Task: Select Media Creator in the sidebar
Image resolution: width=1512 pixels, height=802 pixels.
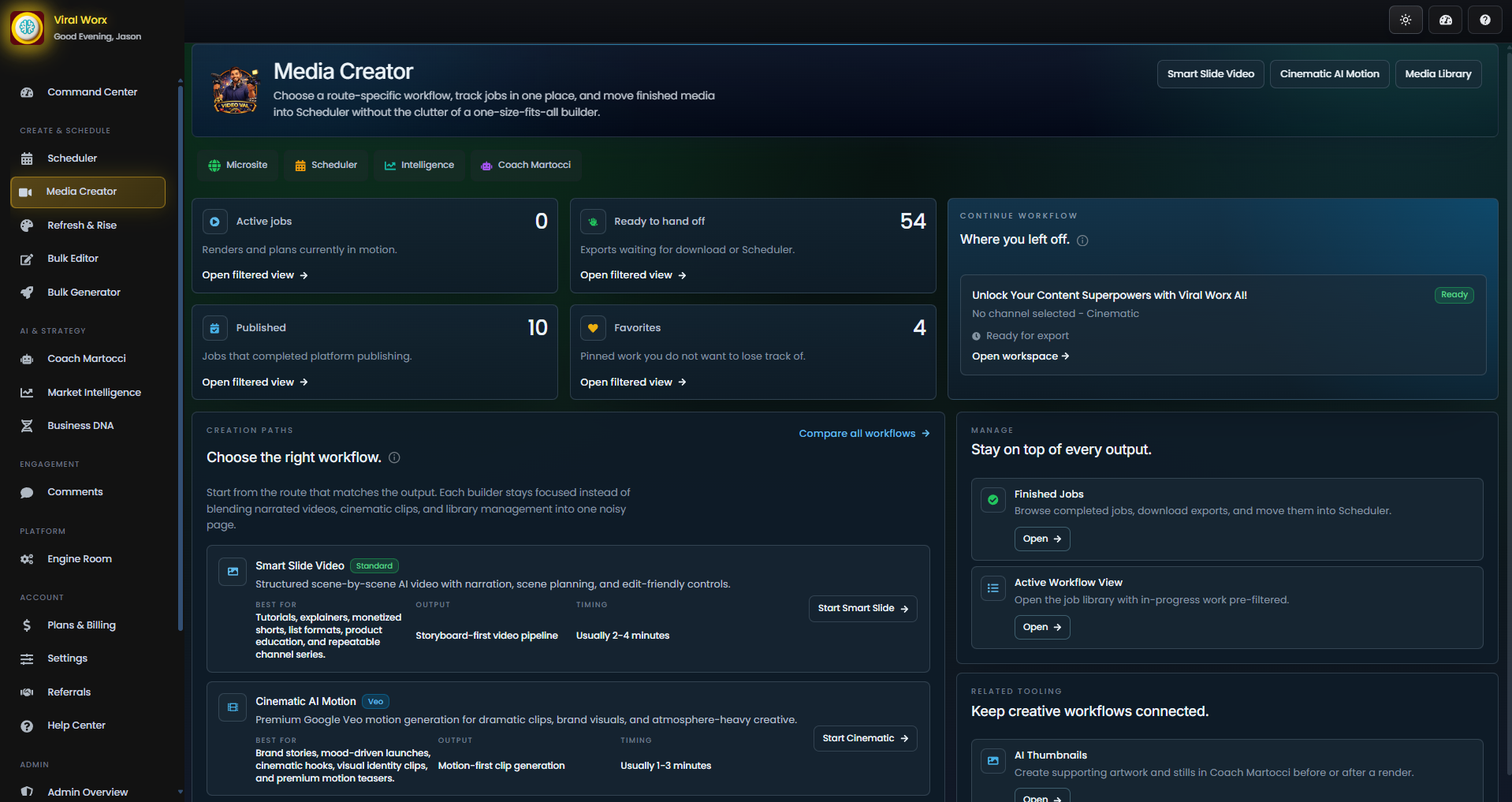Action: pos(88,192)
